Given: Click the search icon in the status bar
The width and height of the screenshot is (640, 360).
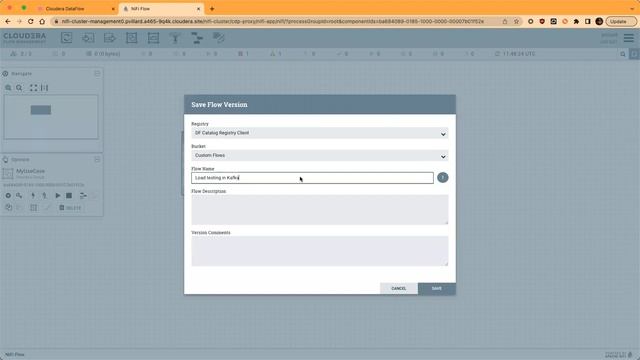Looking at the screenshot, I should coord(623,54).
